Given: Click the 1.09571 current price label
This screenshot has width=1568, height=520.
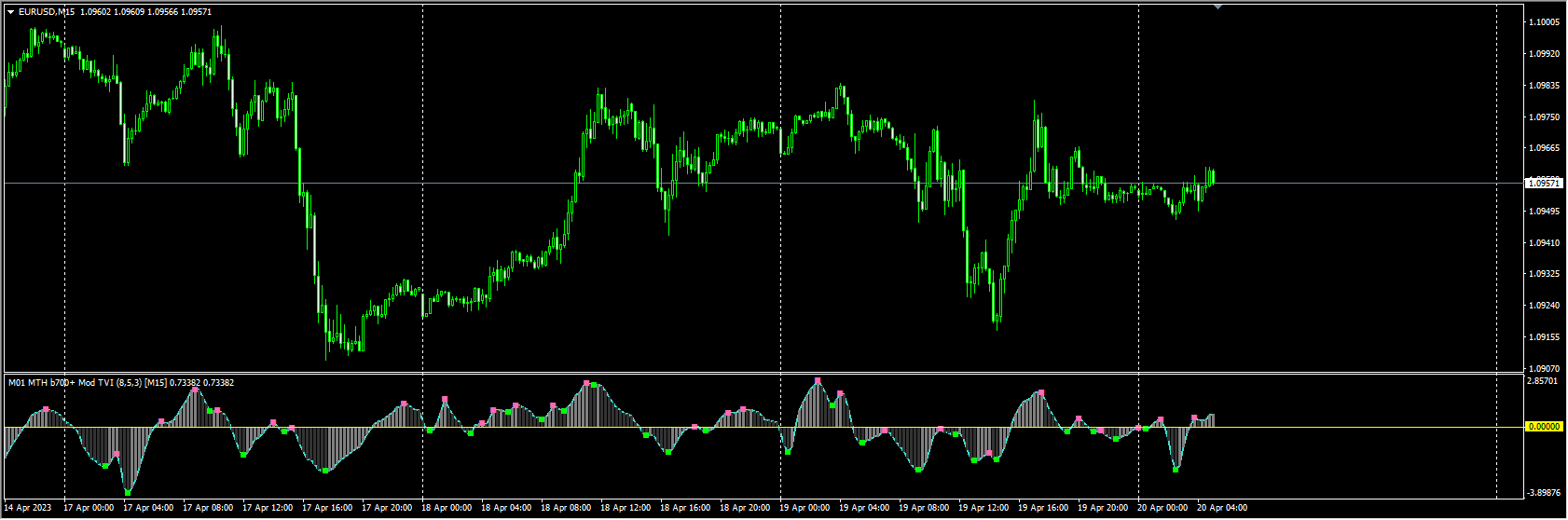Looking at the screenshot, I should coord(1543,184).
